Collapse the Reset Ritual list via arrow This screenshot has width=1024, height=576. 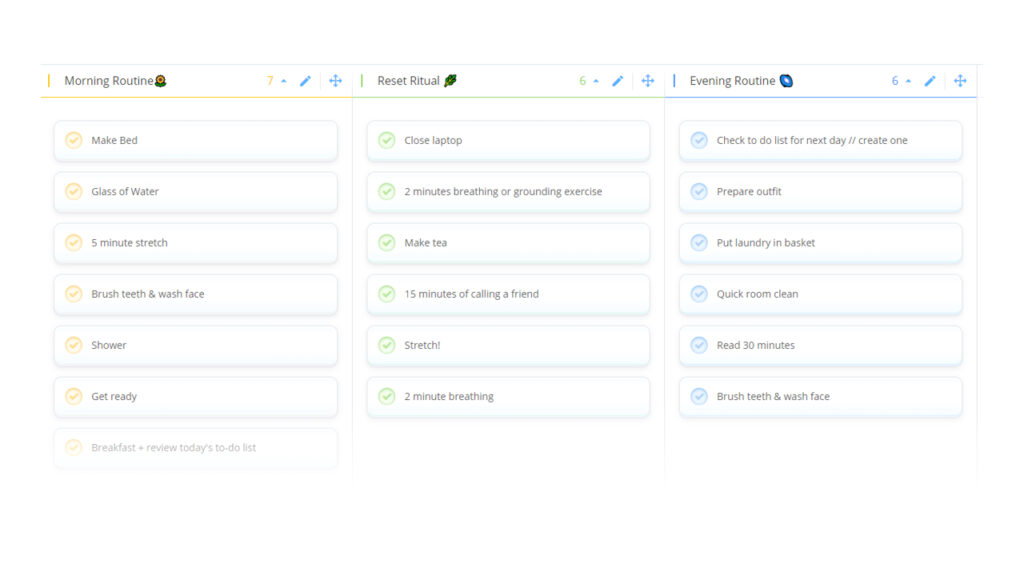point(596,81)
